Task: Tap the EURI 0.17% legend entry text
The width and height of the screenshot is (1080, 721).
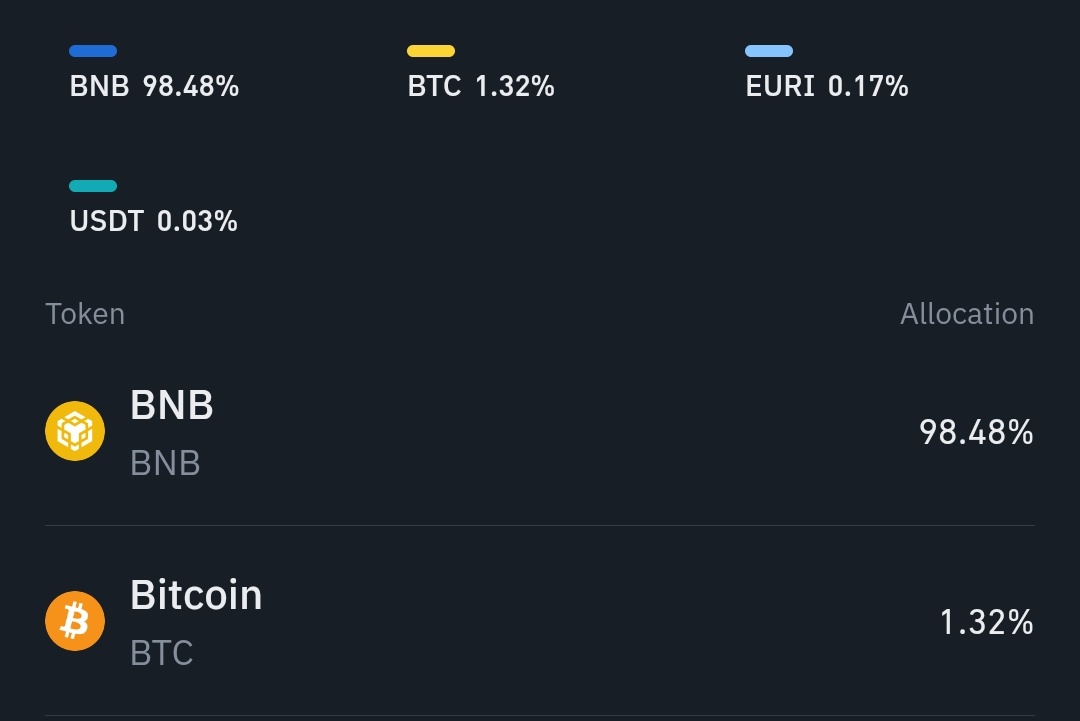Action: [827, 87]
